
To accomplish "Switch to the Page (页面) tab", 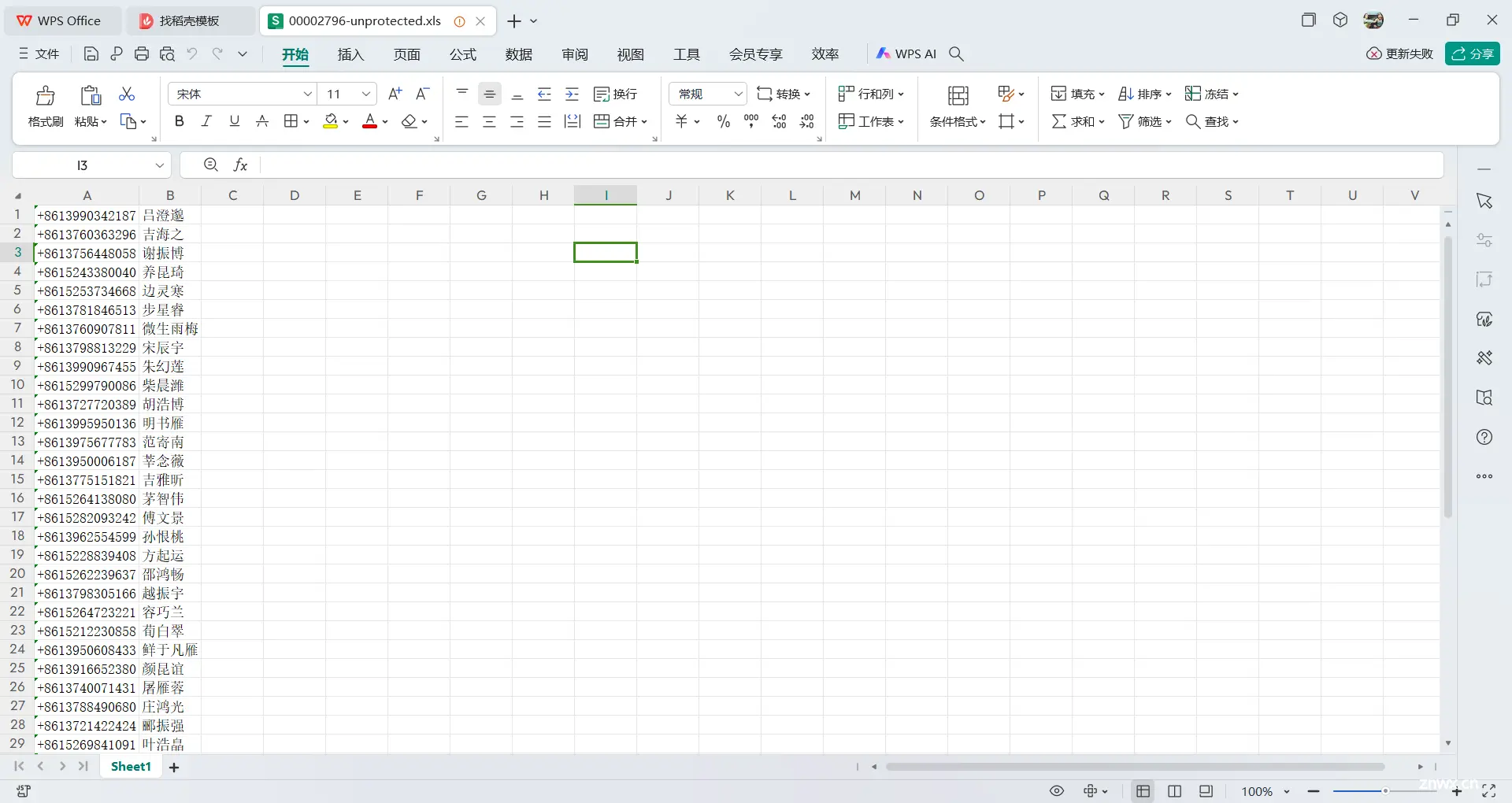I will pyautogui.click(x=407, y=54).
